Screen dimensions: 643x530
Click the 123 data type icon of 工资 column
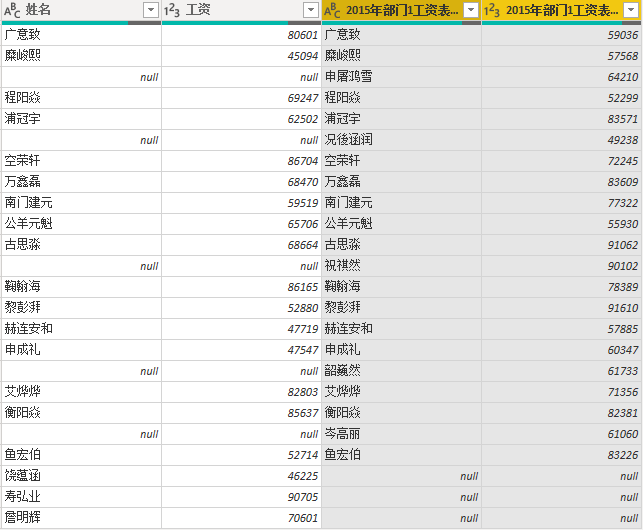click(x=173, y=10)
